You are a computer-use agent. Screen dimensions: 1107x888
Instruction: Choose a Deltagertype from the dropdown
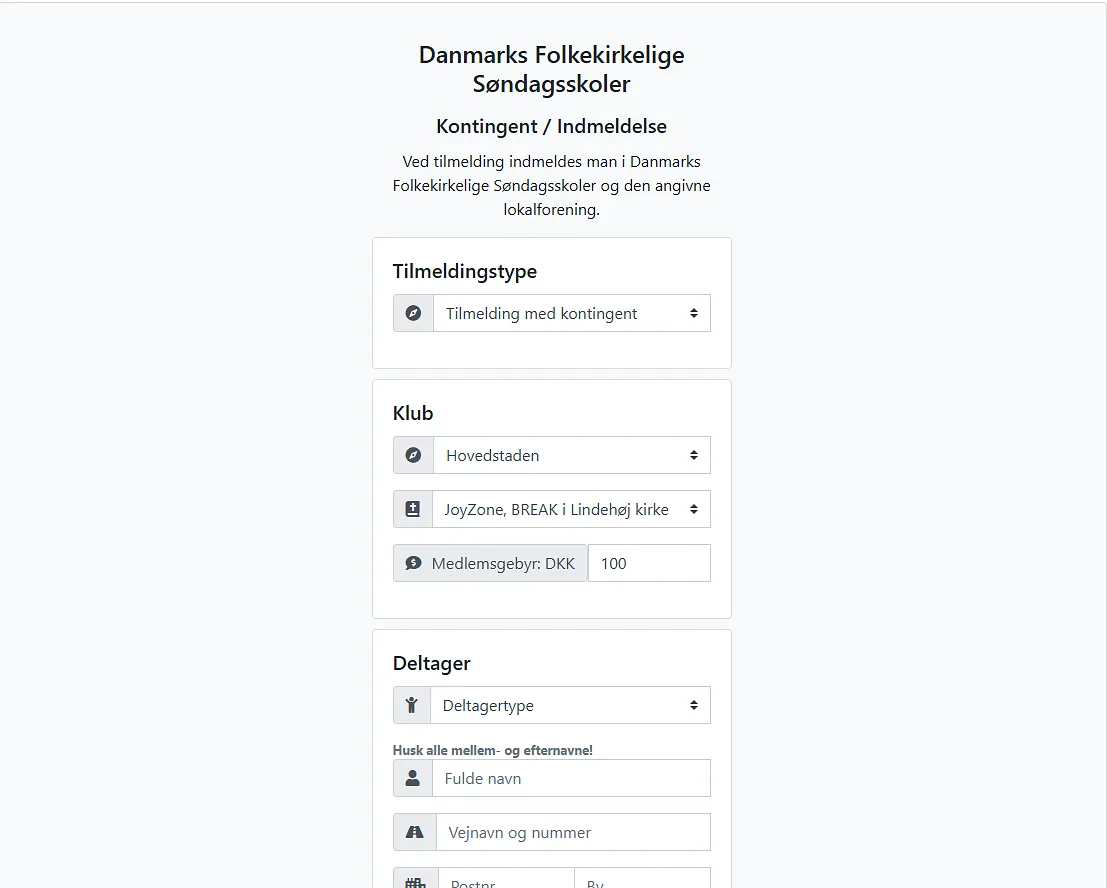(x=570, y=705)
